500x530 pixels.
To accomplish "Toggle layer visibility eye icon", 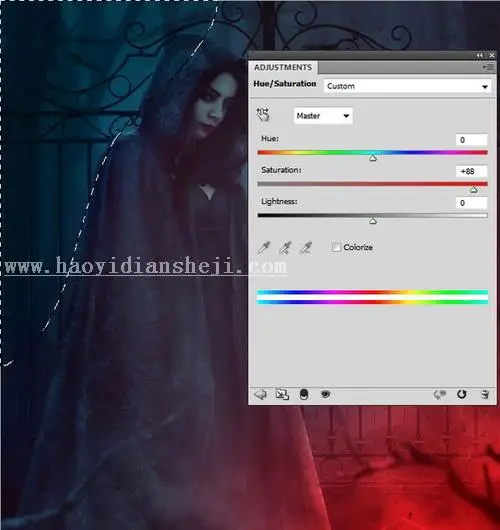I will pyautogui.click(x=325, y=394).
